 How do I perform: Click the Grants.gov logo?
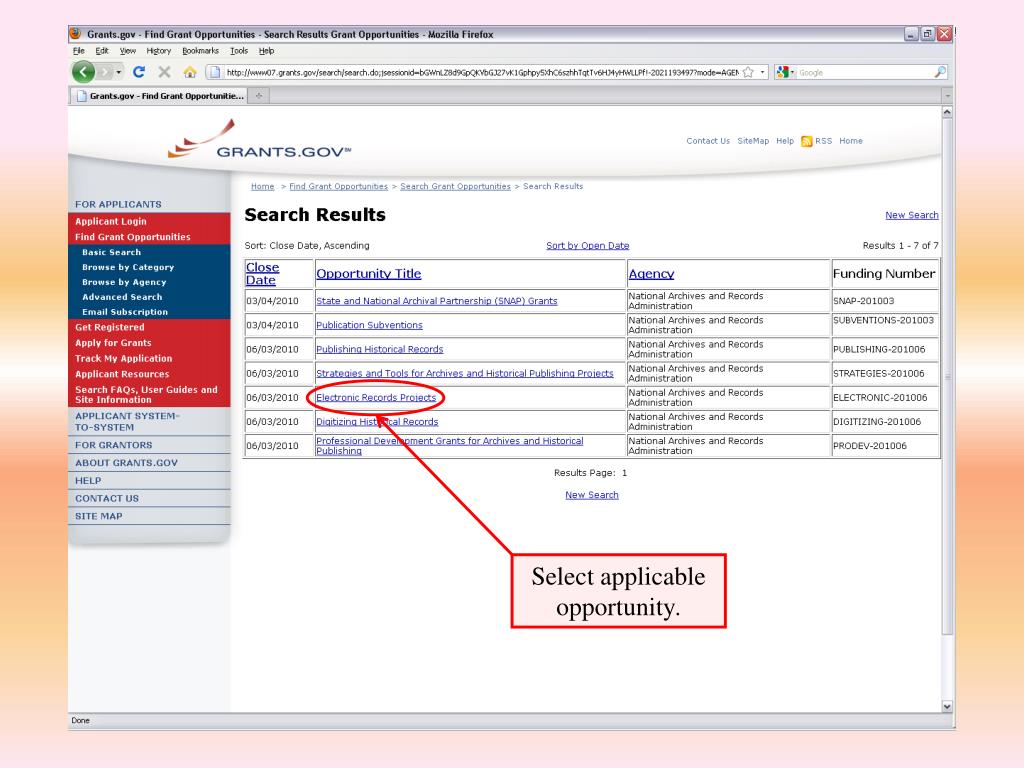259,140
